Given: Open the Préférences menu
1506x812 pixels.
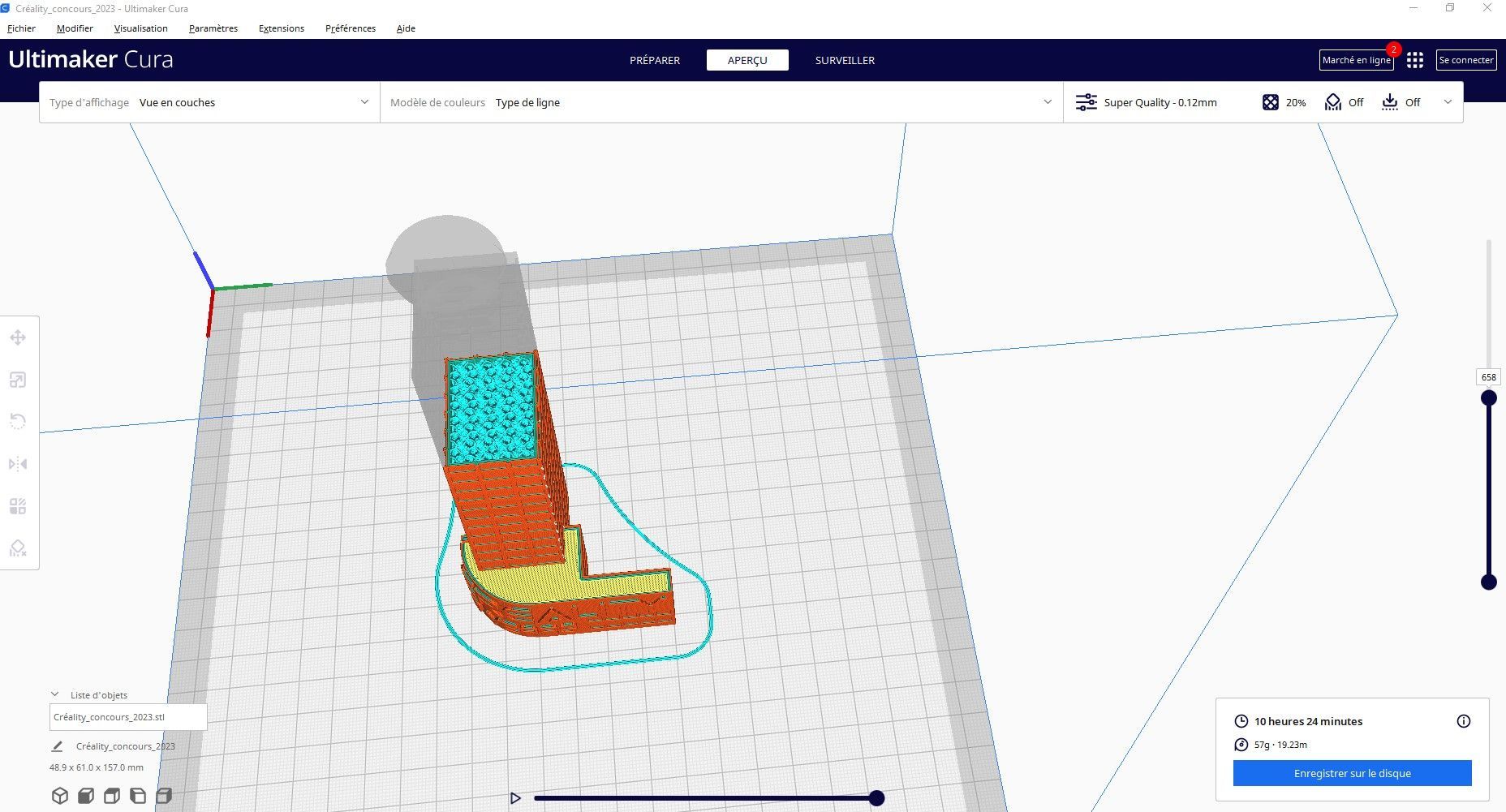Looking at the screenshot, I should click(x=351, y=28).
